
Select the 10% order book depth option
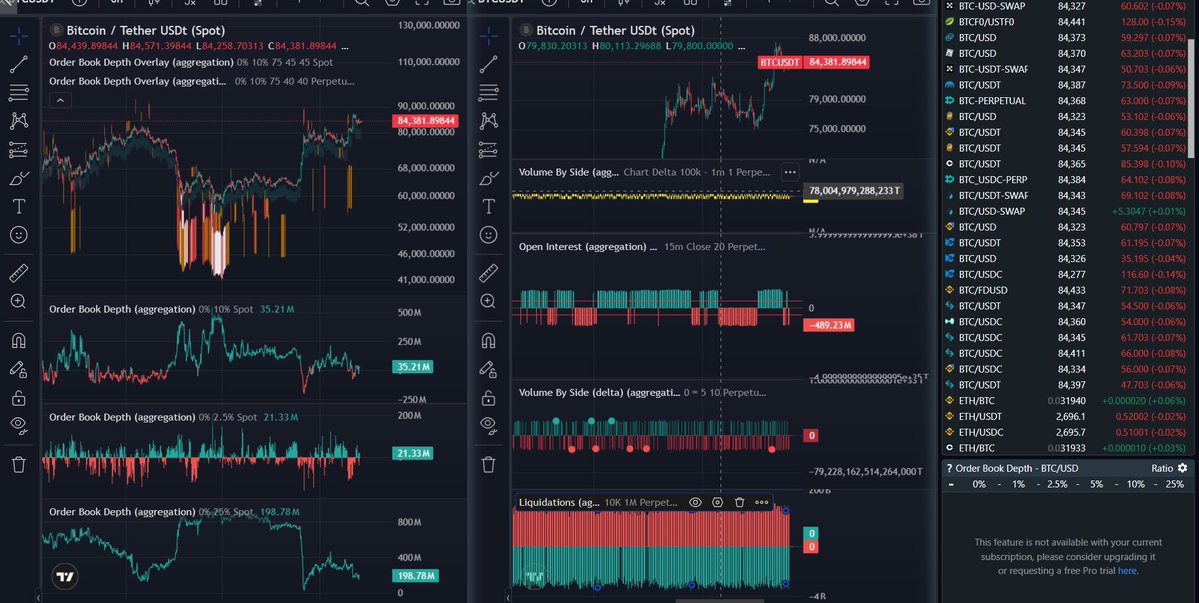[x=1136, y=485]
